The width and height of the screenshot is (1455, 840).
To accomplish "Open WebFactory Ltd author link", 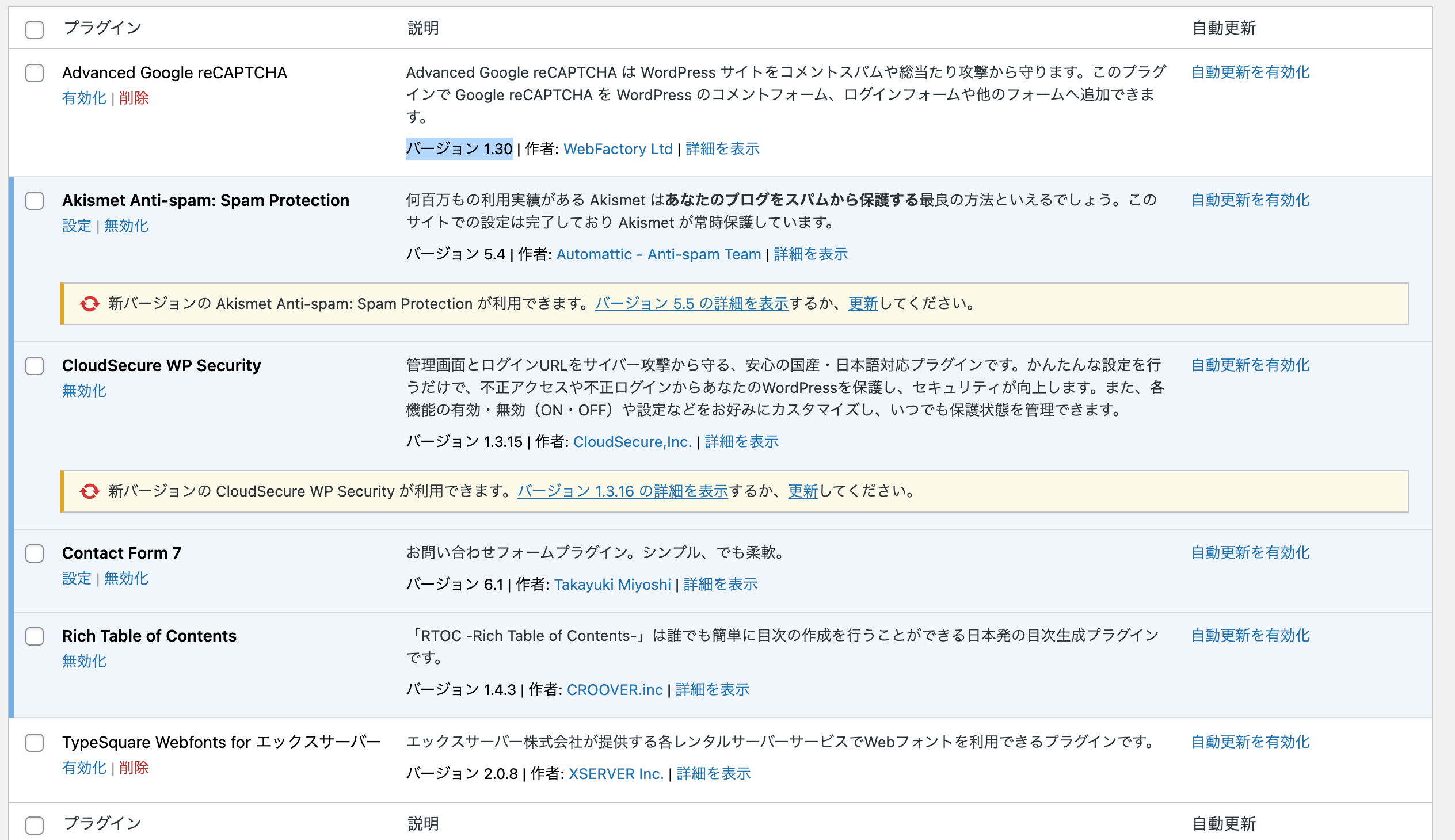I will click(x=618, y=149).
